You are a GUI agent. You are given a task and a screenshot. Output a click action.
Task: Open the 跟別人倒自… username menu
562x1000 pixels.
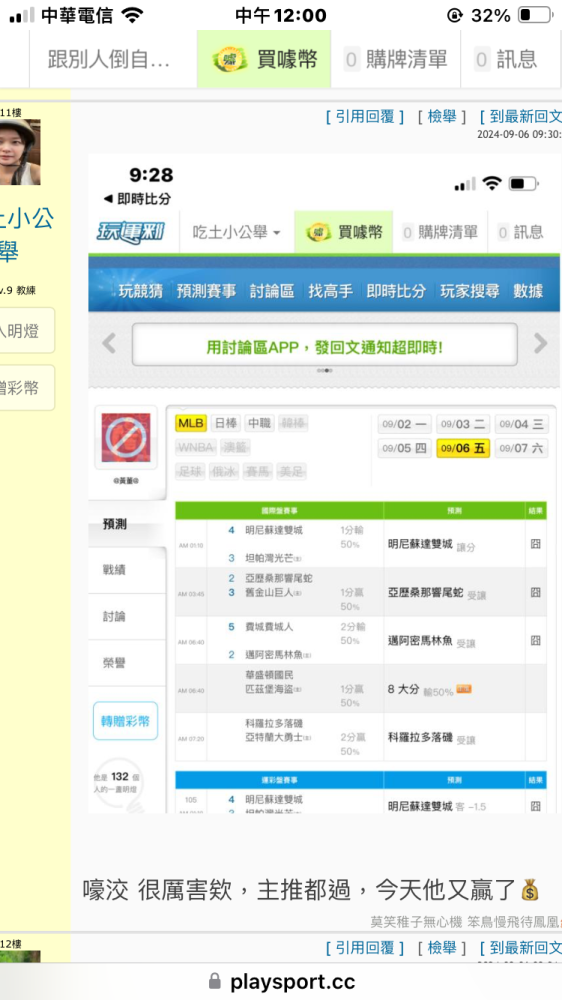pyautogui.click(x=109, y=59)
